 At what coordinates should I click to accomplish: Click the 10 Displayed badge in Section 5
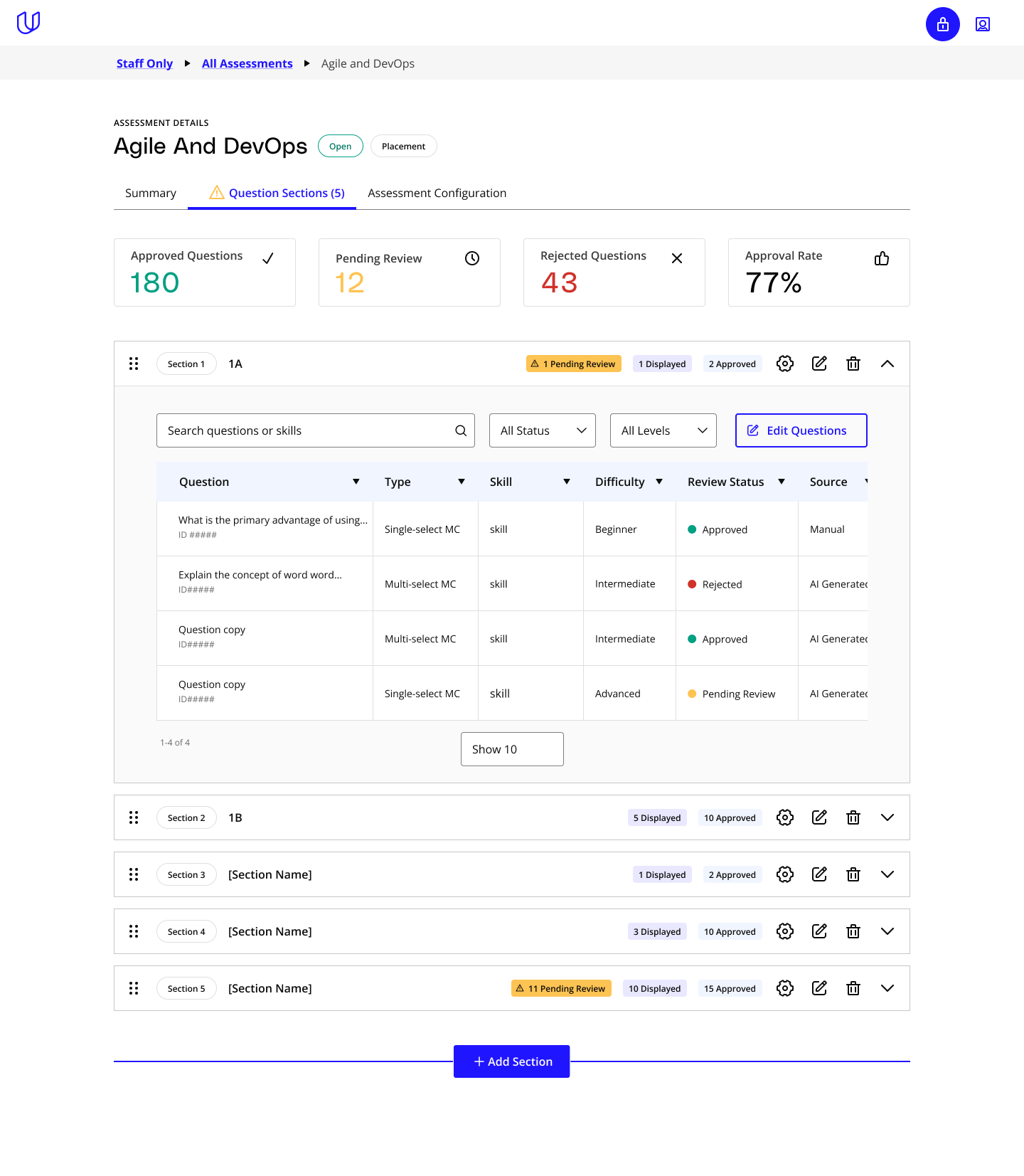point(655,988)
